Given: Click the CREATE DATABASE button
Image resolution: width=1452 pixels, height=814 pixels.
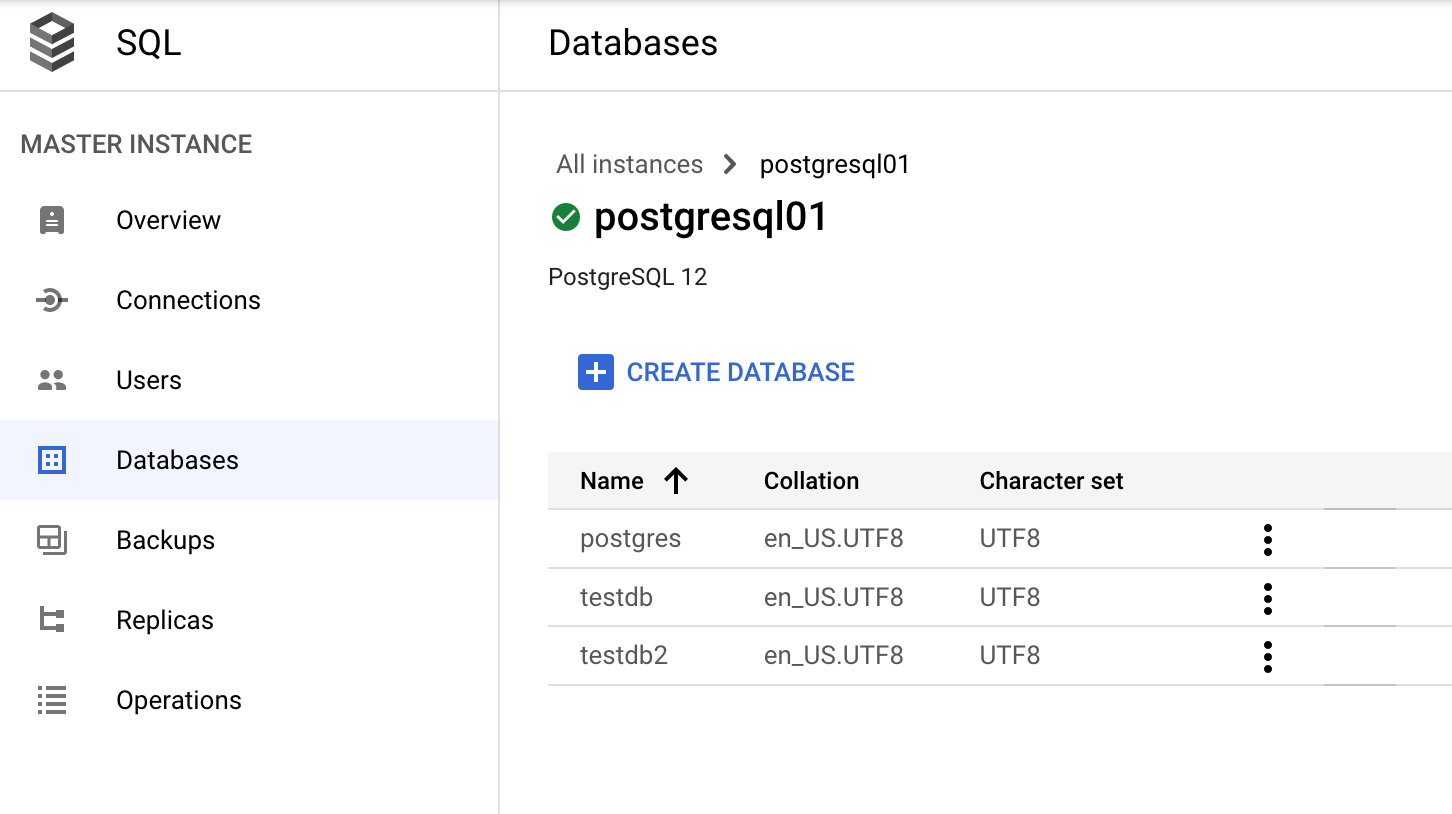Looking at the screenshot, I should coord(715,371).
